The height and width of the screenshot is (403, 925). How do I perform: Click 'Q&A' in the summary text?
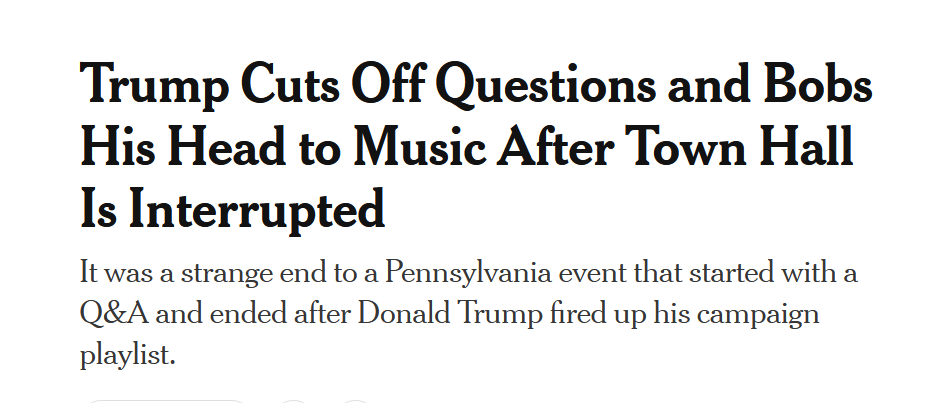click(114, 314)
